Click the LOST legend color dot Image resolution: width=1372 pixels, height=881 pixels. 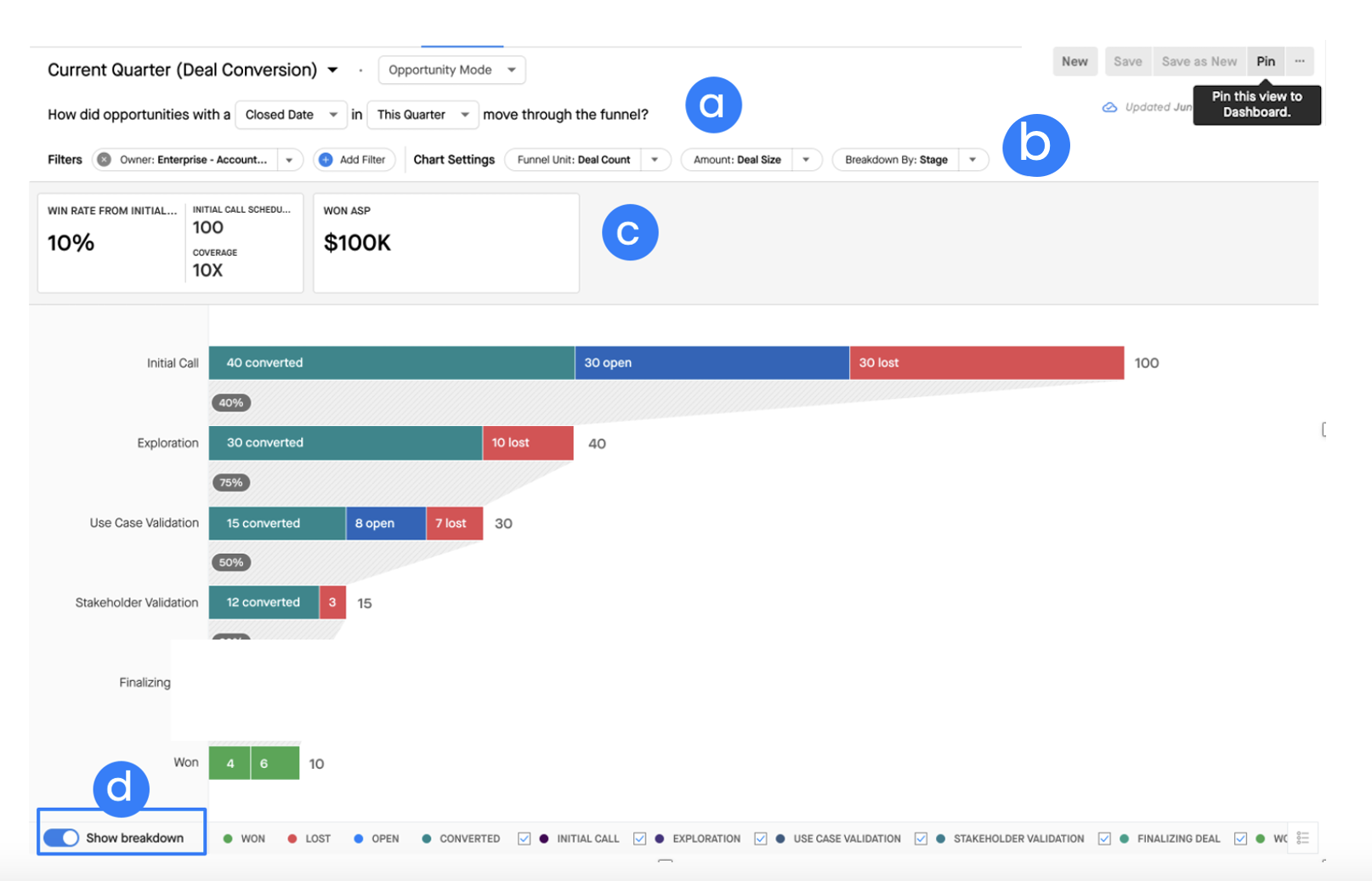tap(292, 838)
